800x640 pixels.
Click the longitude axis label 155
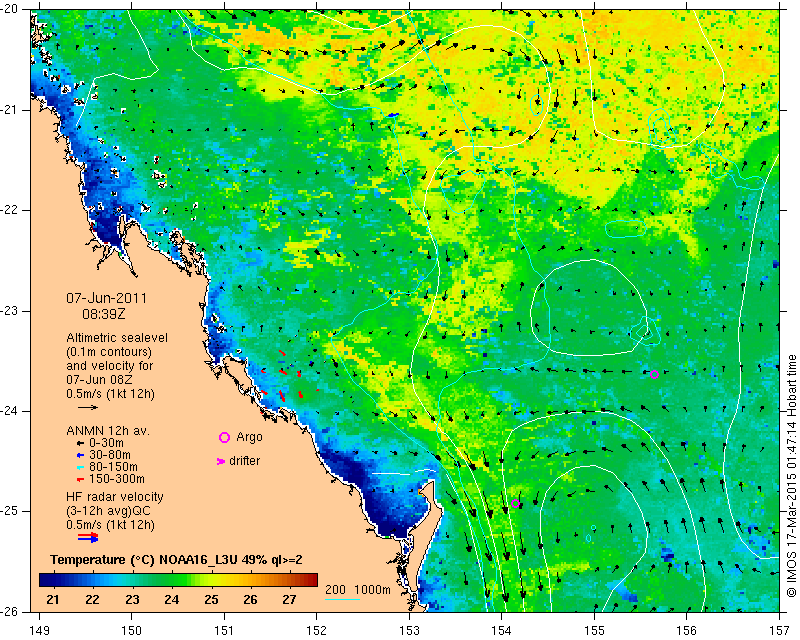[x=594, y=631]
